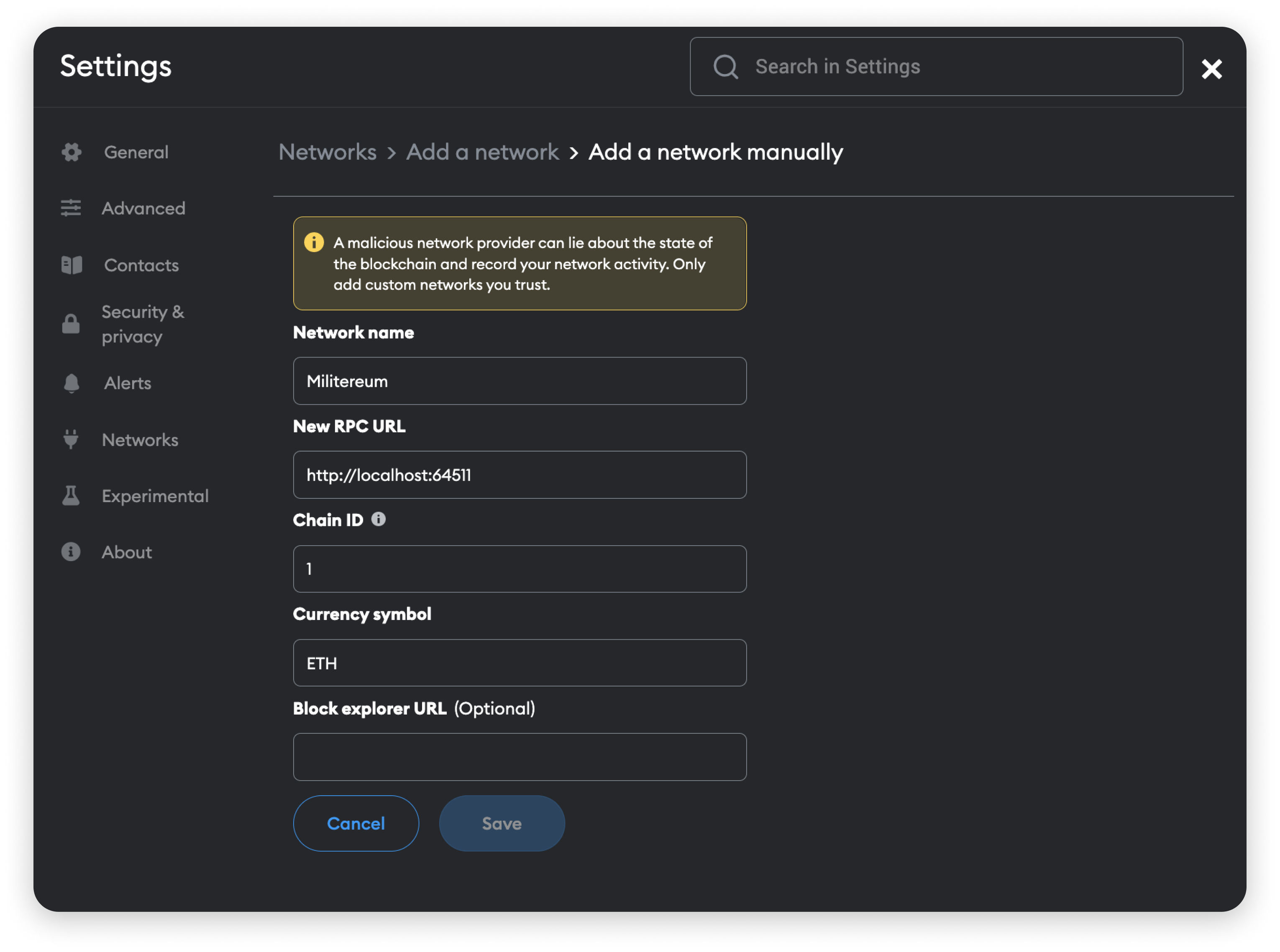Click the Alerts bell icon
This screenshot has height=952, width=1280.
click(72, 383)
